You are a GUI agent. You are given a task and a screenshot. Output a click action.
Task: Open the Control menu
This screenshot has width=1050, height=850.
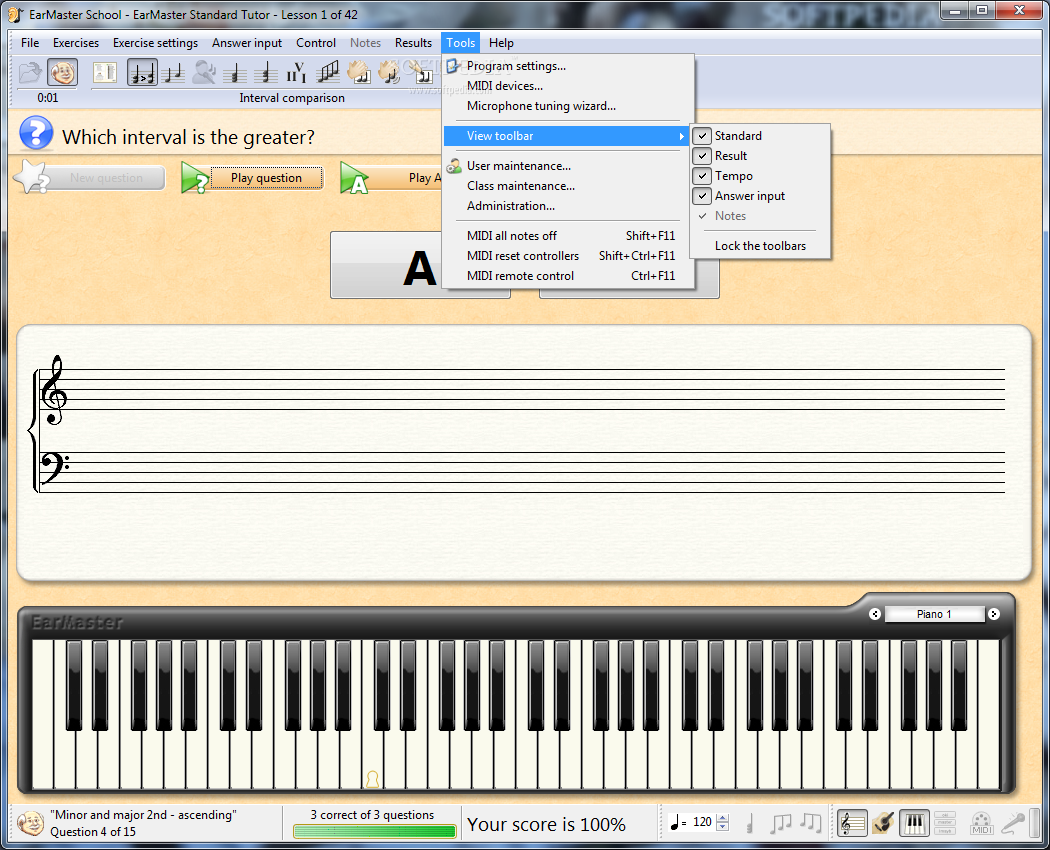(316, 43)
